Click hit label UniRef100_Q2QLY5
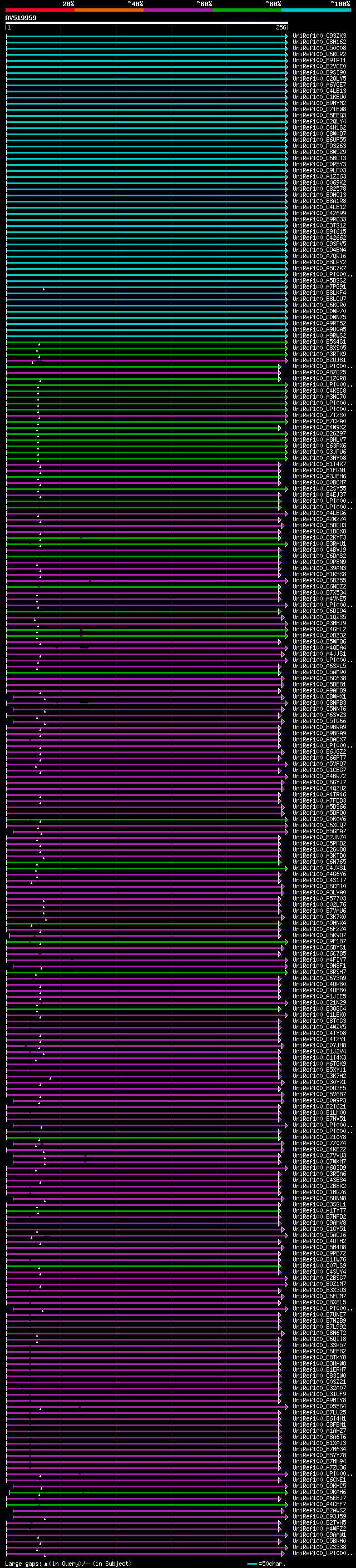356x1568 pixels. click(319, 78)
